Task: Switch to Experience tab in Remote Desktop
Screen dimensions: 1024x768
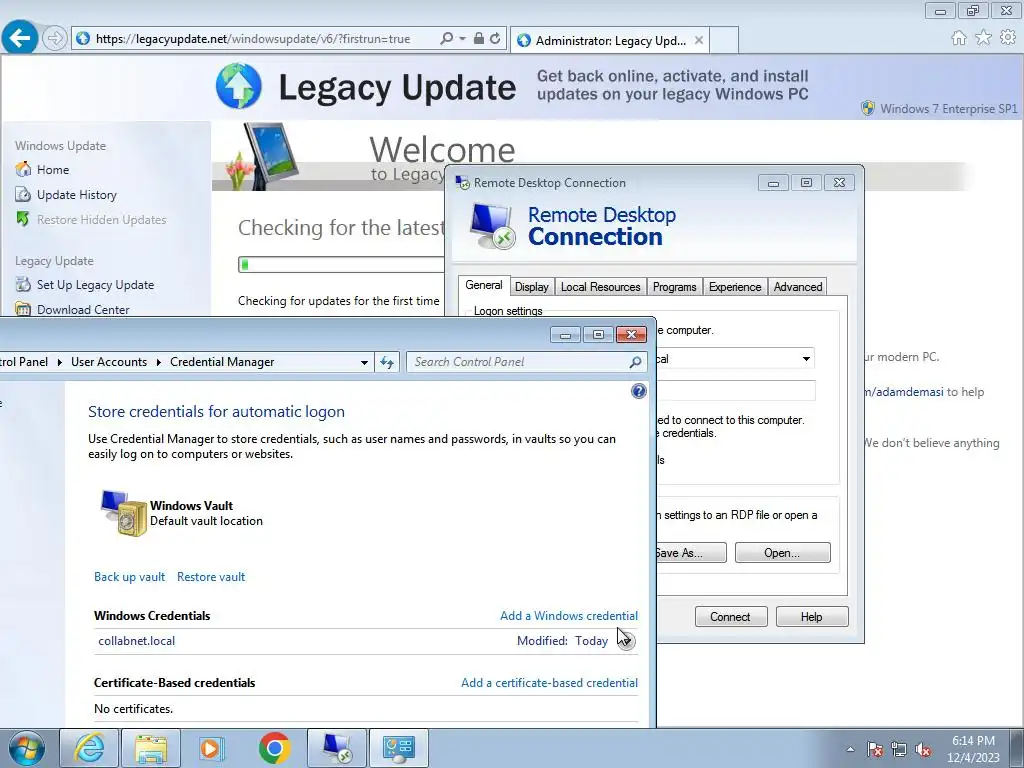Action: tap(735, 287)
